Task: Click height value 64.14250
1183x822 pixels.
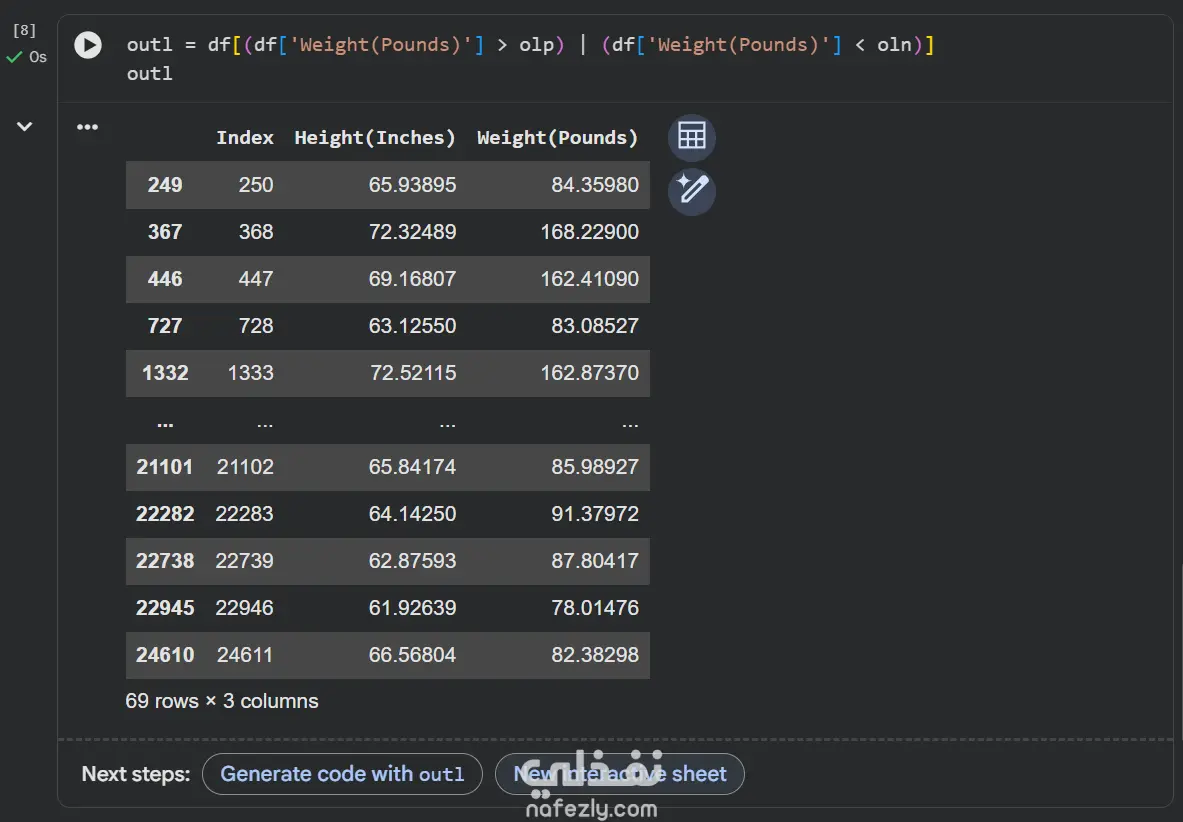Action: [412, 514]
